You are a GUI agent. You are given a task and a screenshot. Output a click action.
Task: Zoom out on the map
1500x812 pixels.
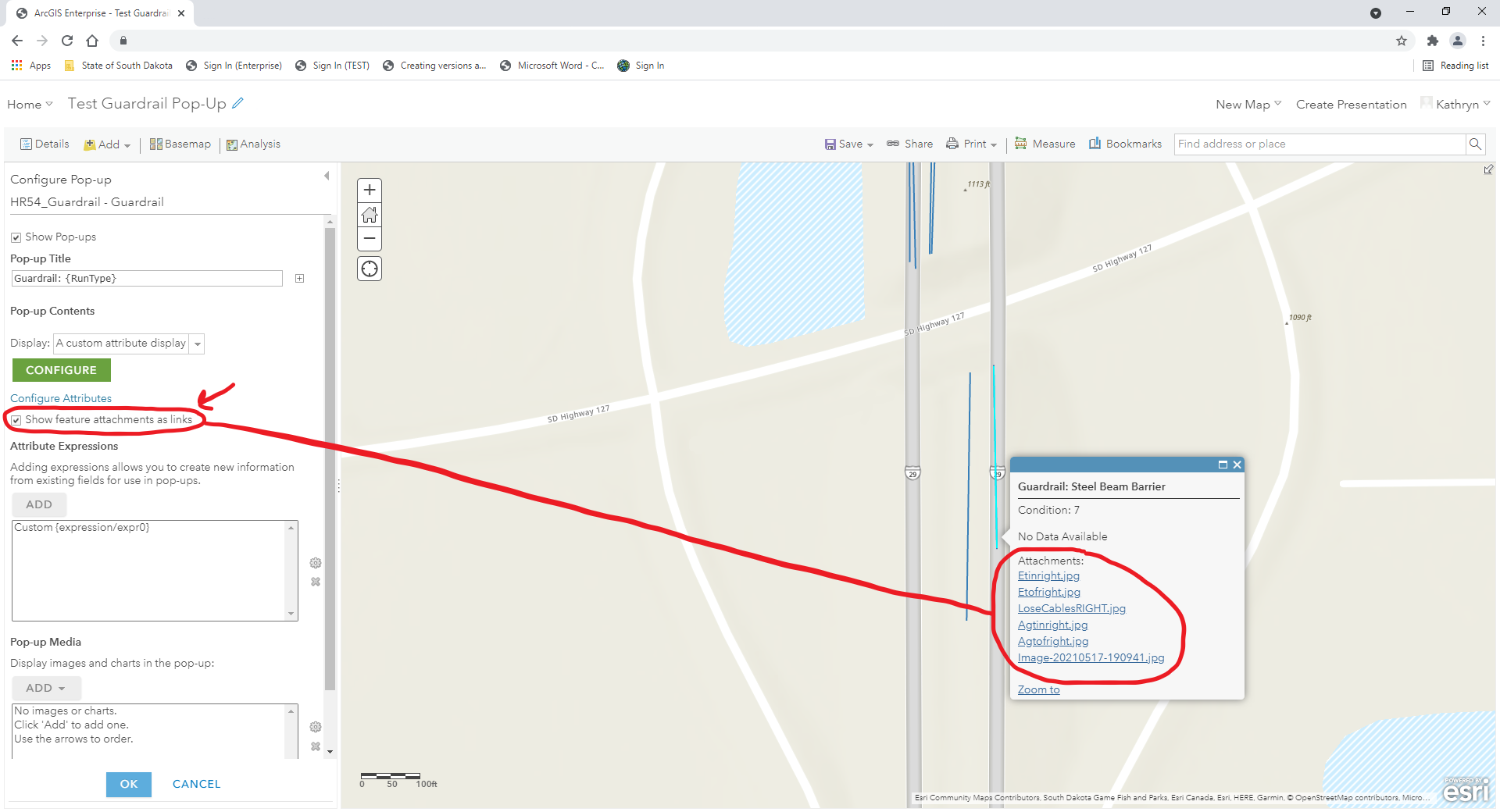pos(370,239)
